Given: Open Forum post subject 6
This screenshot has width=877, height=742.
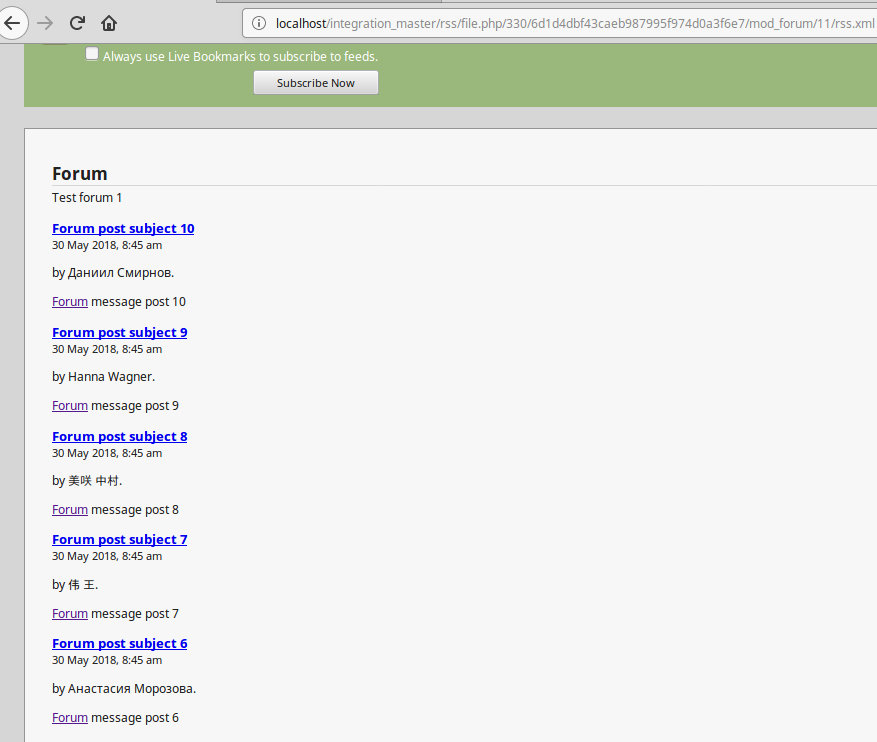Looking at the screenshot, I should coord(120,644).
